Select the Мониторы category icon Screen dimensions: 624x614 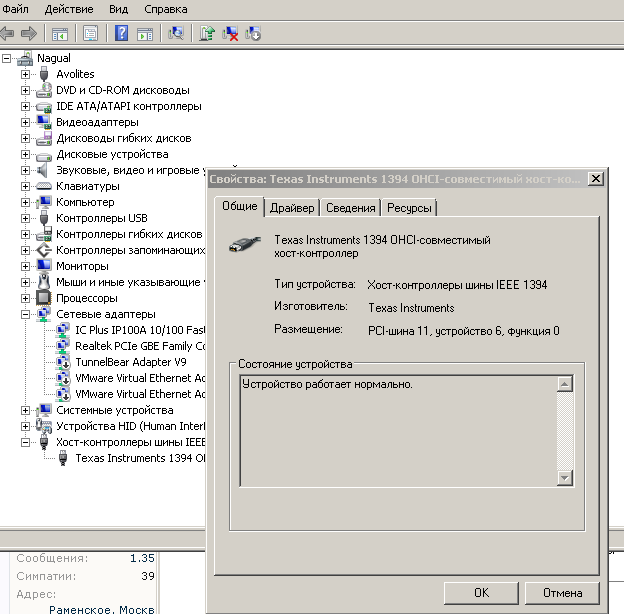[44, 265]
